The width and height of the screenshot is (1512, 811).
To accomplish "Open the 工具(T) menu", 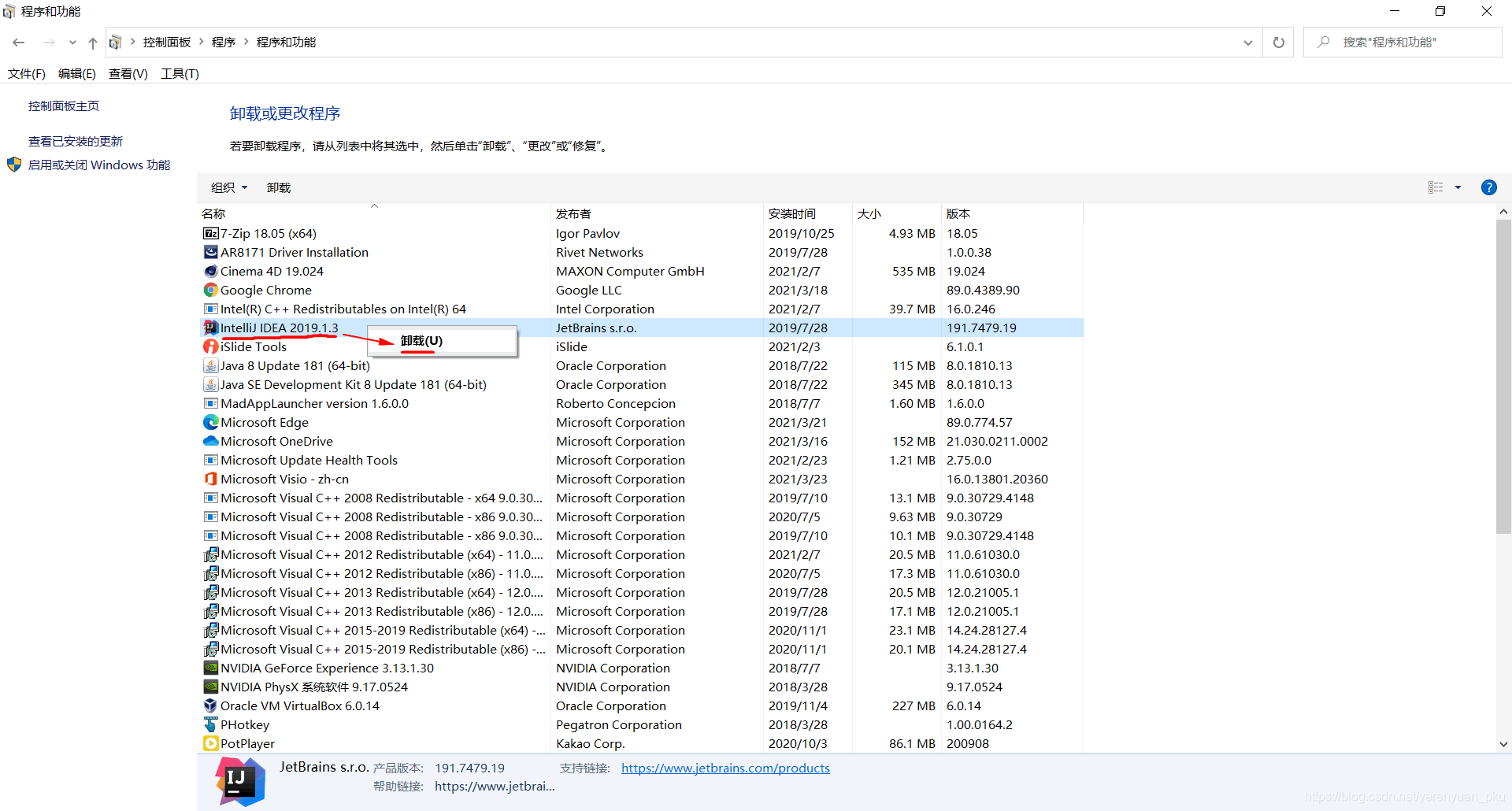I will [180, 73].
